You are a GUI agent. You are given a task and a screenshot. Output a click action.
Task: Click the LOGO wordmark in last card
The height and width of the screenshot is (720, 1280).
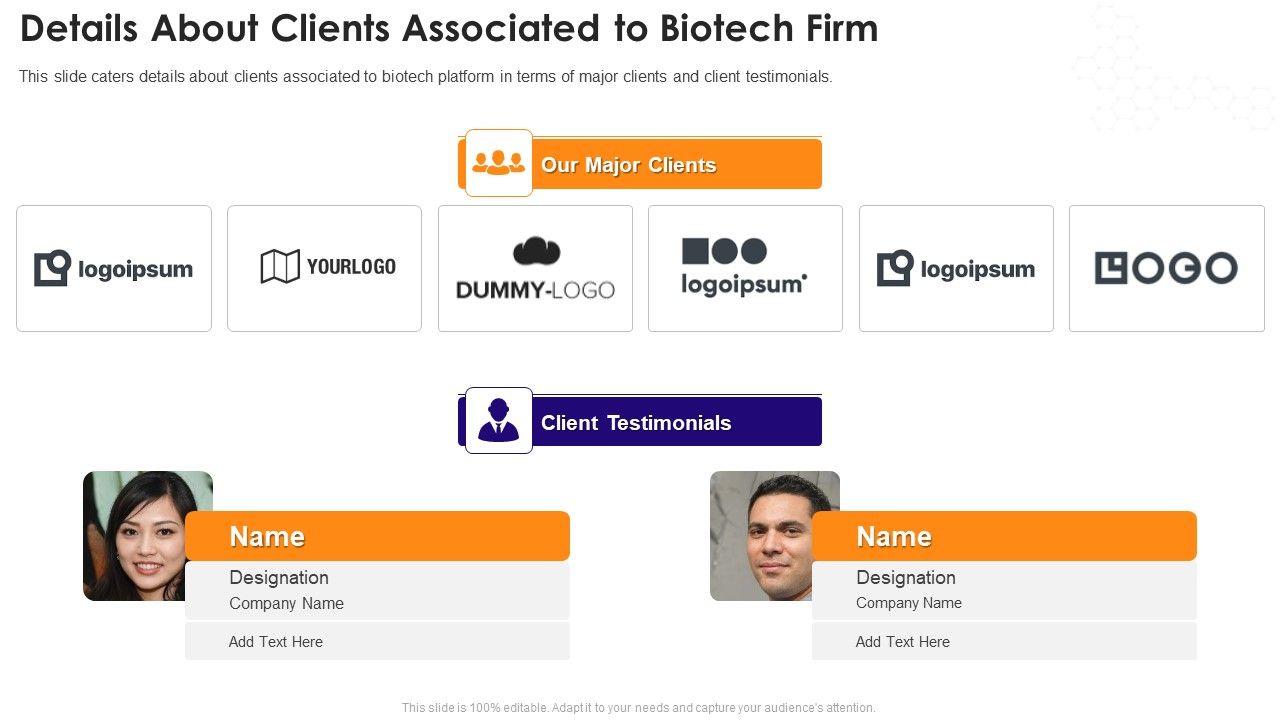click(x=1166, y=268)
